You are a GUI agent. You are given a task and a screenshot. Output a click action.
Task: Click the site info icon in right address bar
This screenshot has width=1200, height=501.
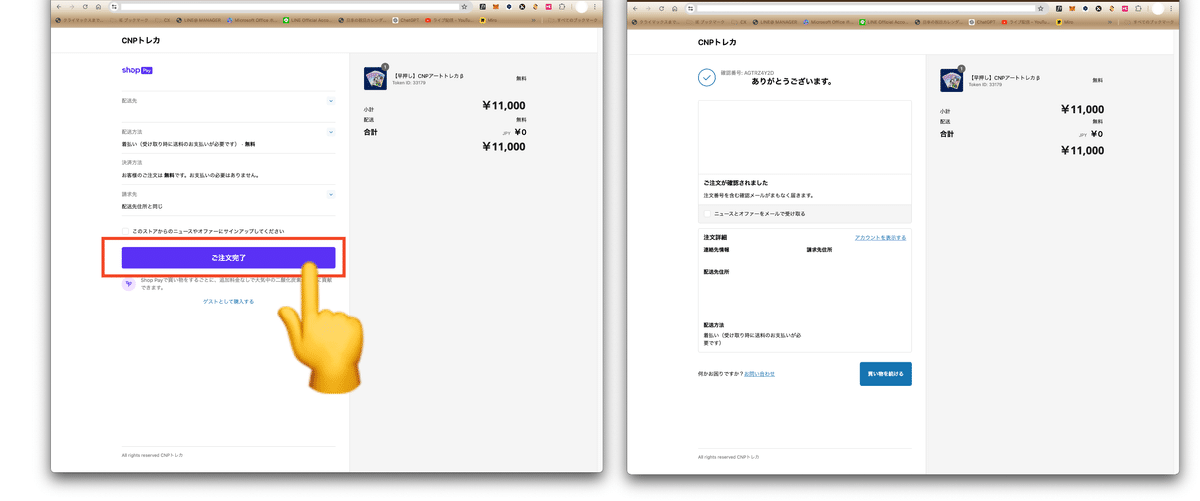tap(690, 8)
